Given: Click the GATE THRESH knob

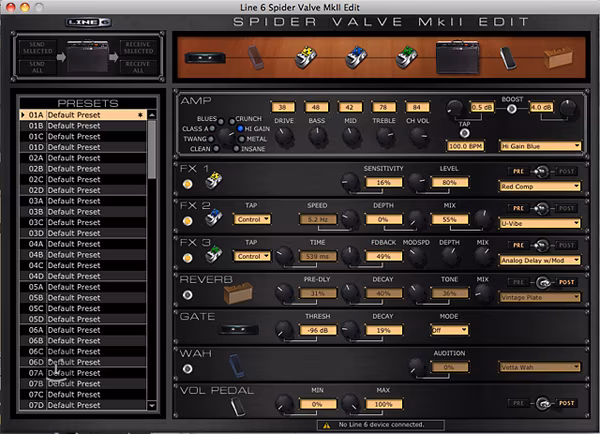Looking at the screenshot, I should click(x=284, y=330).
